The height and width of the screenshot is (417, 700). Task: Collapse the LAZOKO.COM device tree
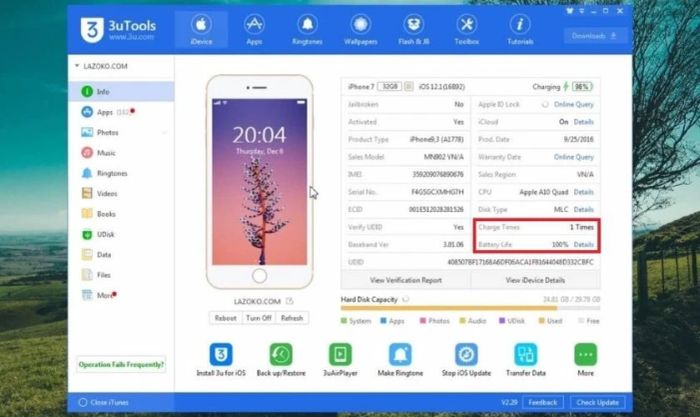click(77, 66)
